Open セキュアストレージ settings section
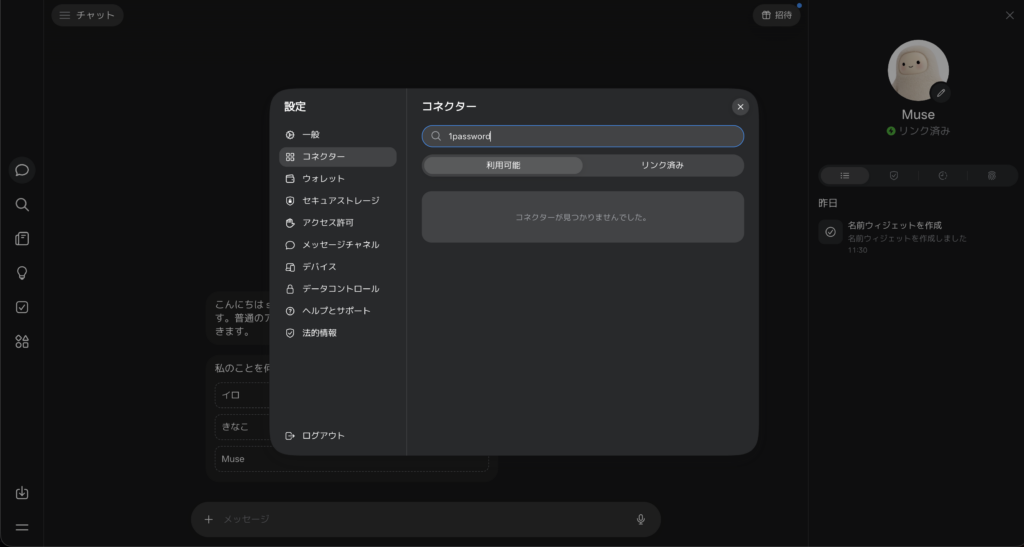The height and width of the screenshot is (547, 1024). (x=338, y=201)
